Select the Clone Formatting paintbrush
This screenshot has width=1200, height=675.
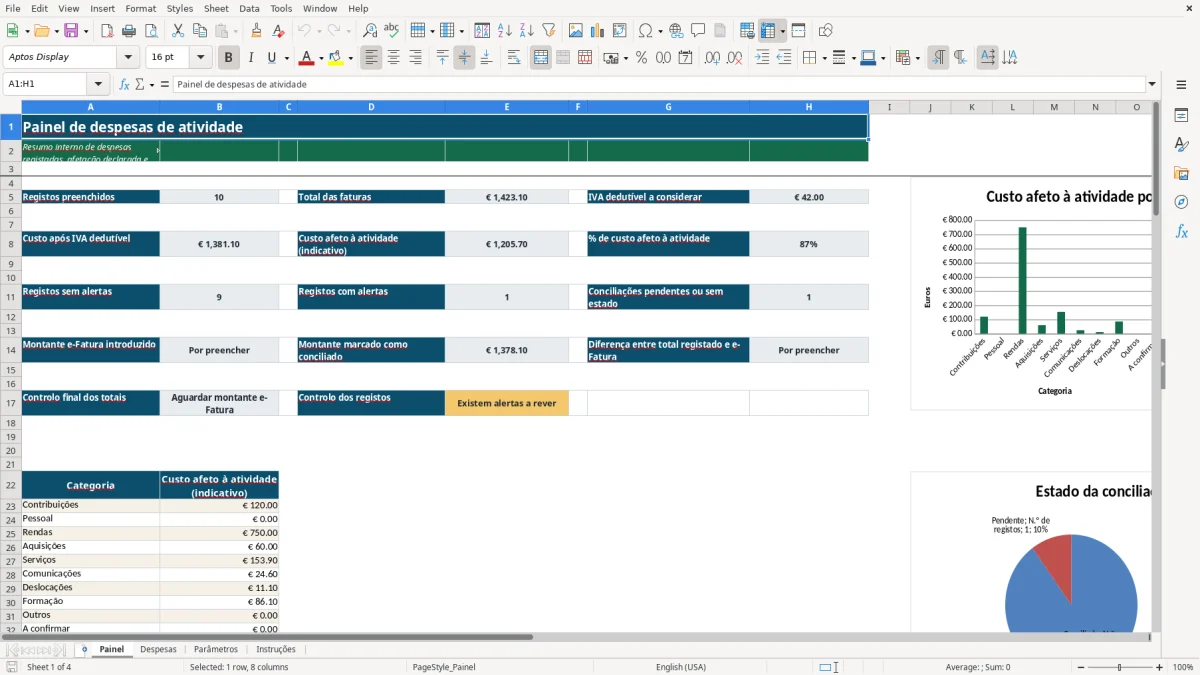point(257,31)
